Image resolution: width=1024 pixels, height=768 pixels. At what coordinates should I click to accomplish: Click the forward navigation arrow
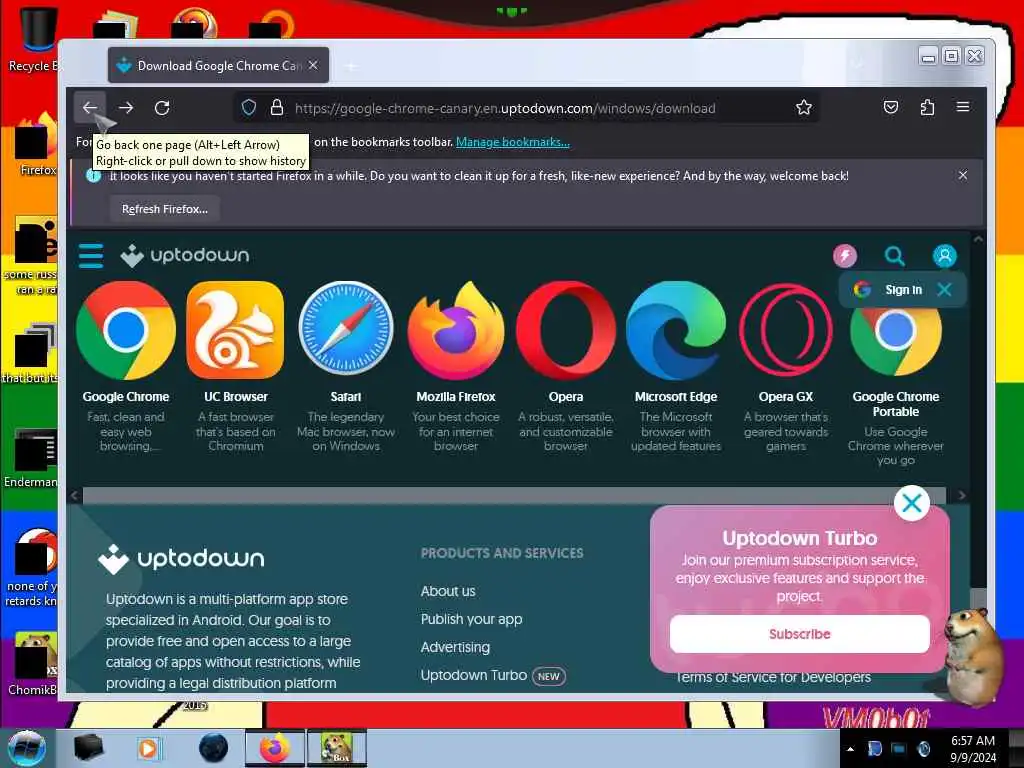126,108
